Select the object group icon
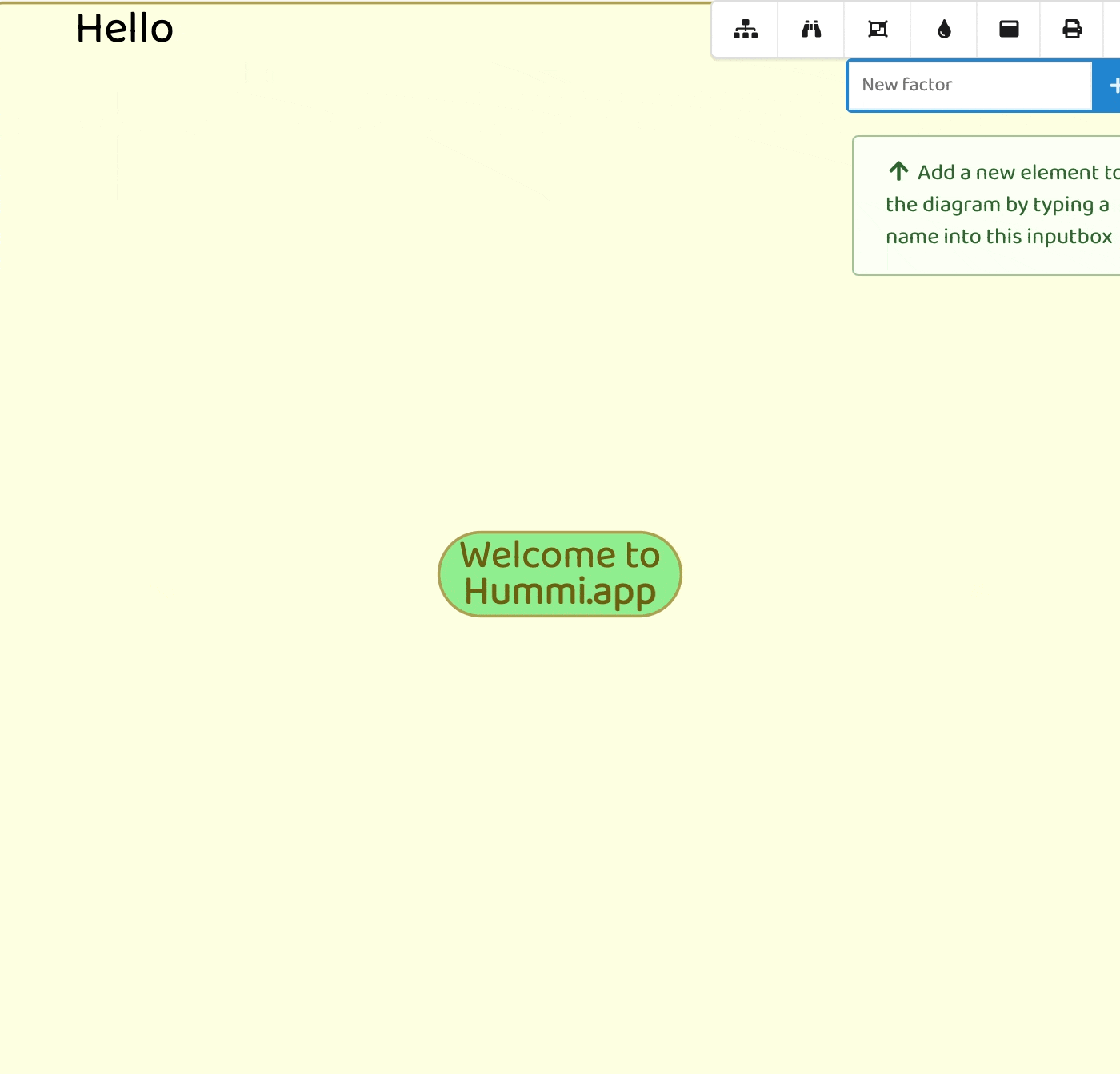The image size is (1120, 1074). click(x=878, y=30)
